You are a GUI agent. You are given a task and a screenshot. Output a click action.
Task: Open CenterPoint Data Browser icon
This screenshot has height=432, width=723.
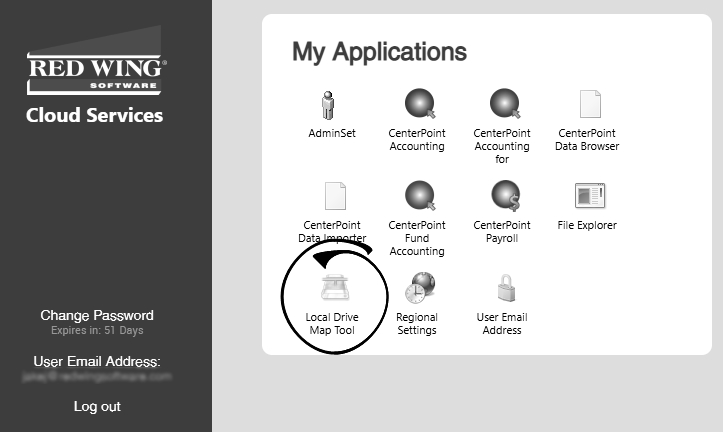590,104
